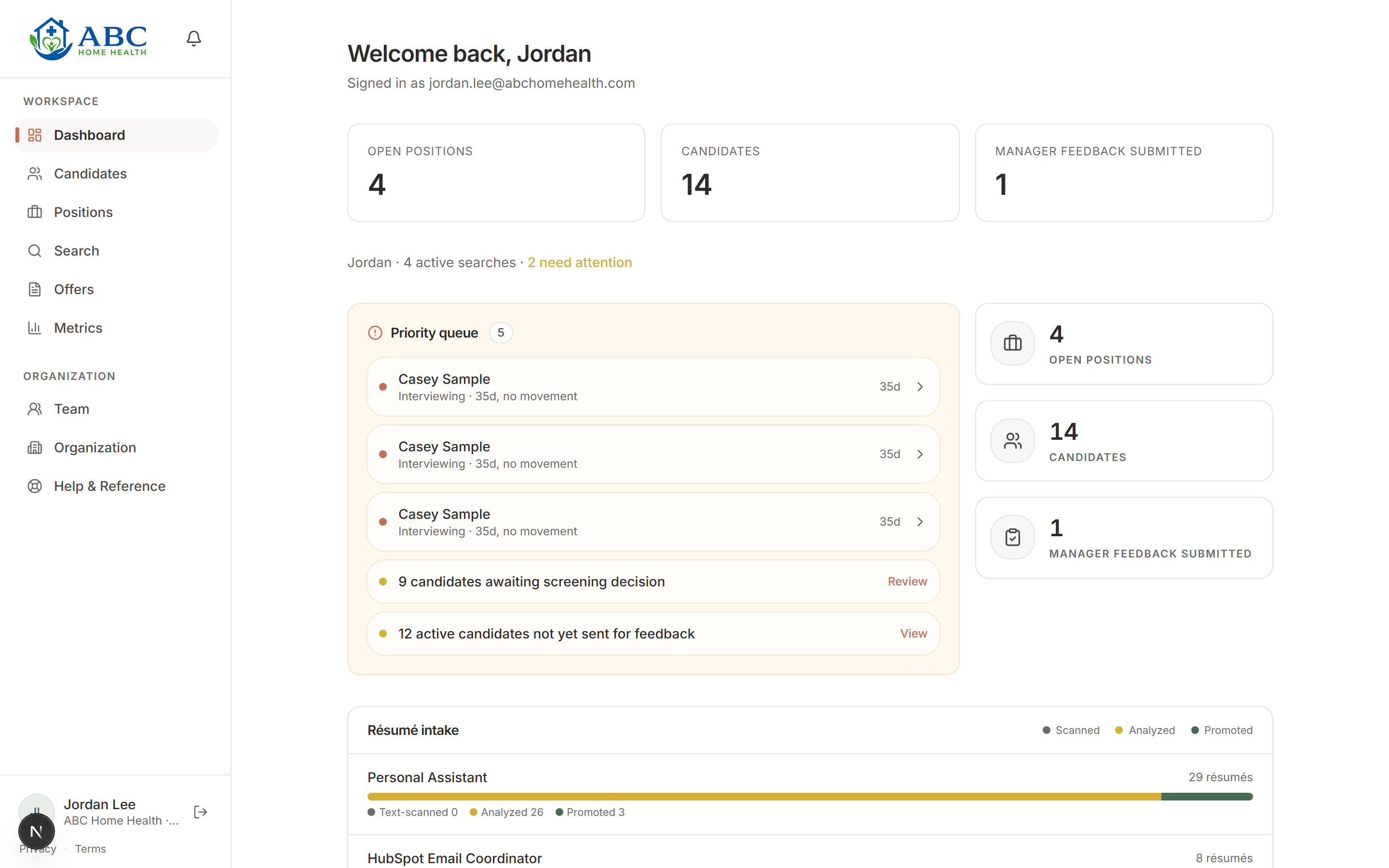Viewport: 1389px width, 868px height.
Task: Click Review for candidates awaiting screening
Action: pos(907,582)
